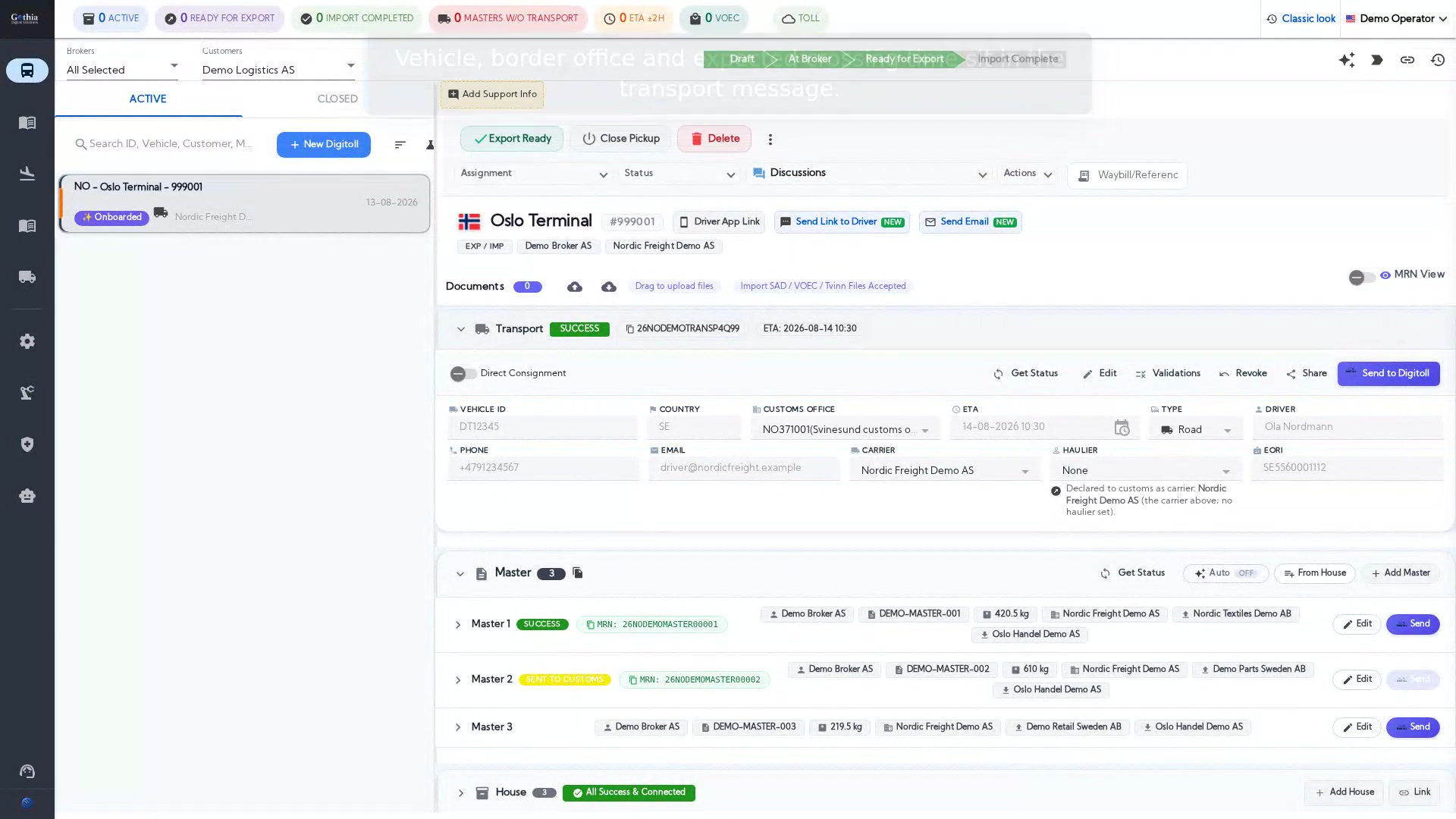
Task: Click the Export Ready button
Action: (512, 139)
